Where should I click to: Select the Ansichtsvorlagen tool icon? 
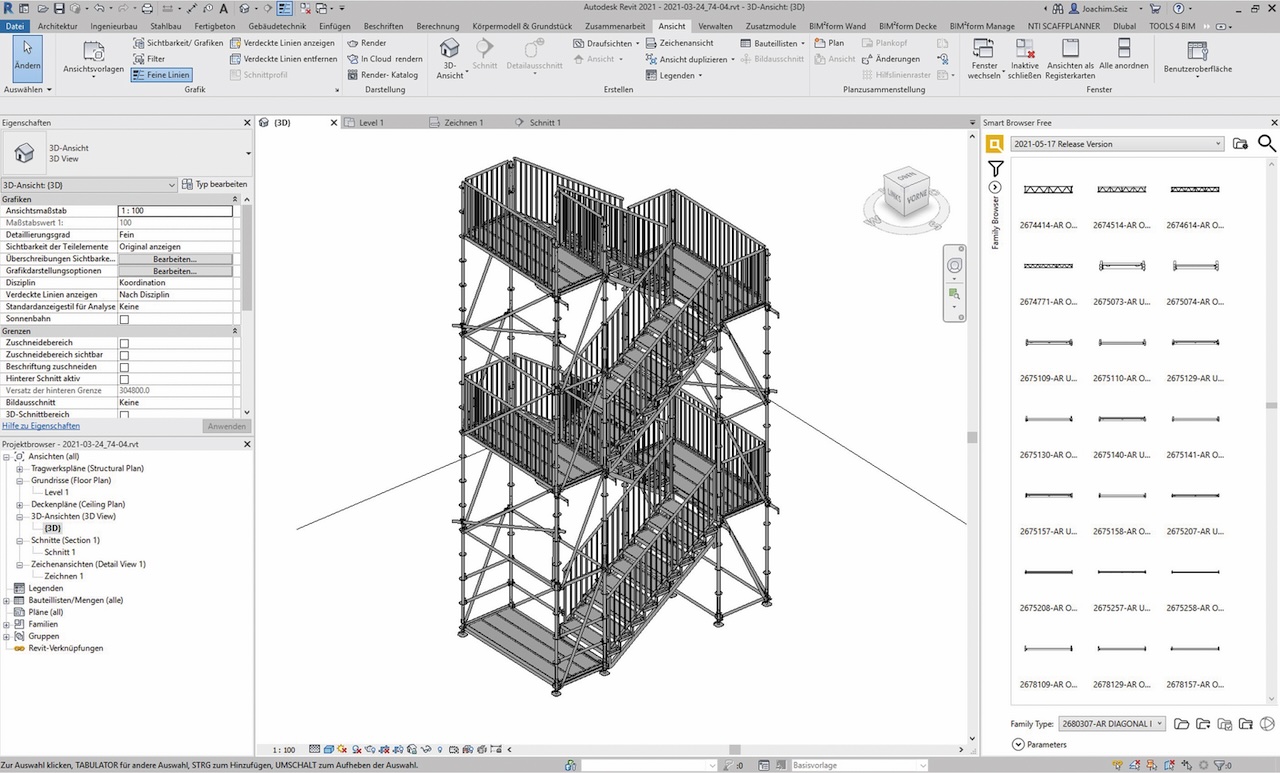point(93,52)
